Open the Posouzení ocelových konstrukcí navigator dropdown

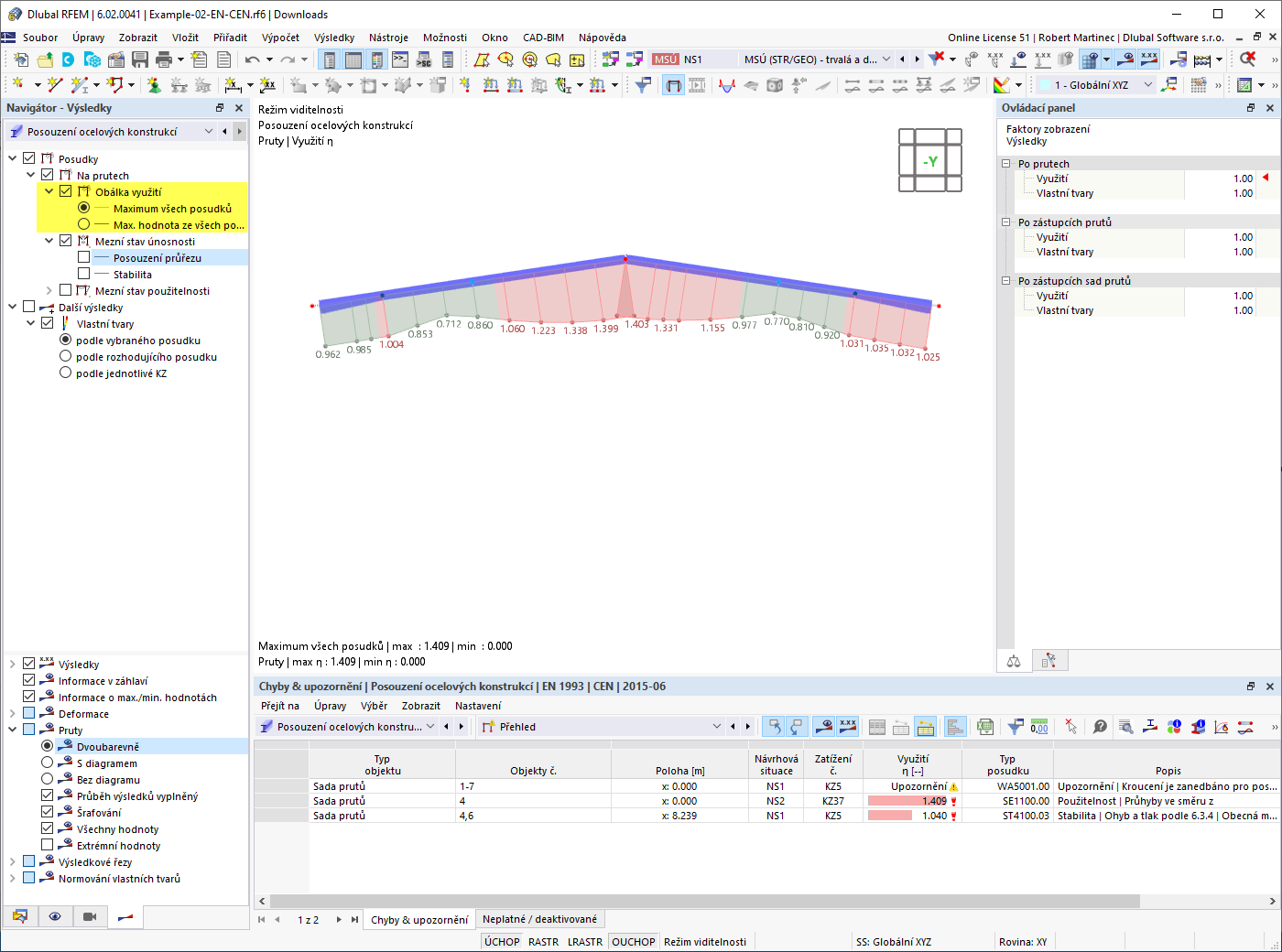209,132
